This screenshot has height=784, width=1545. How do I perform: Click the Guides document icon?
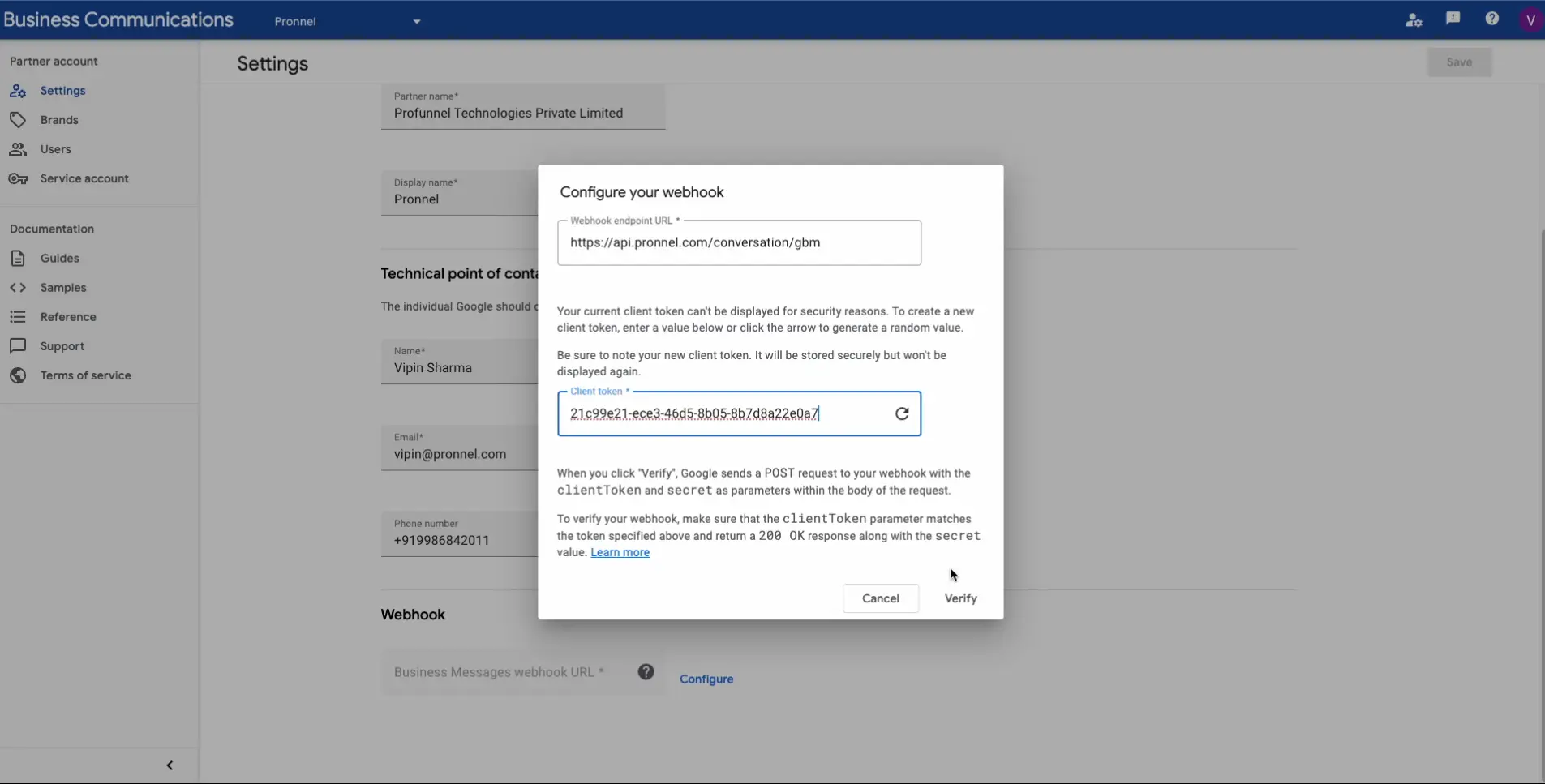18,259
